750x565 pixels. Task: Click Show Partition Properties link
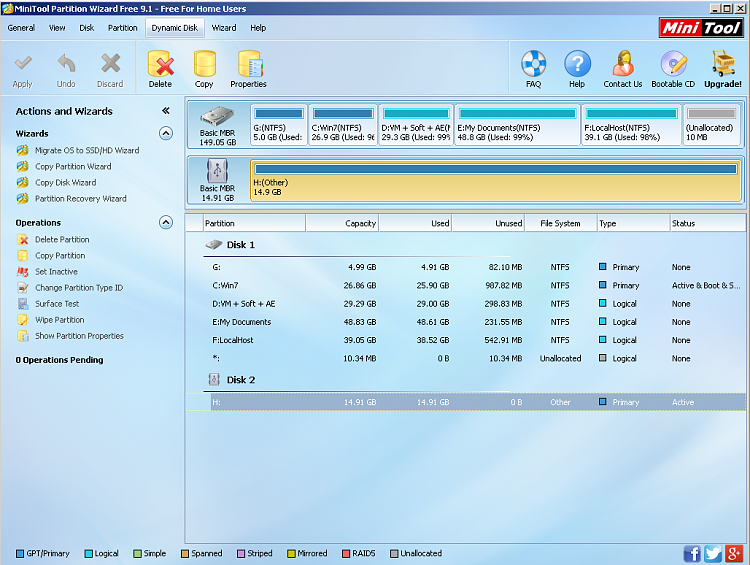tap(79, 336)
